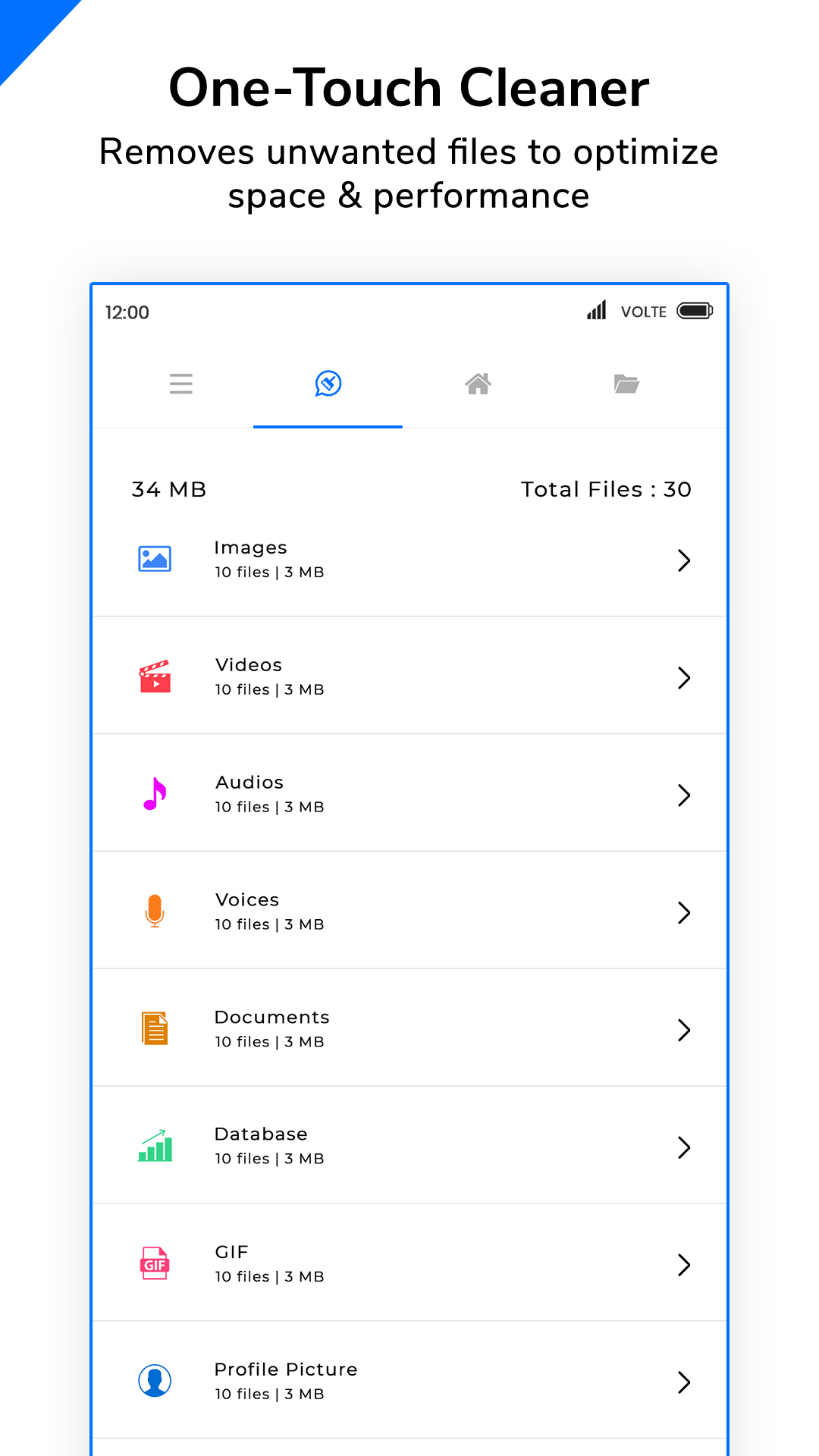Tap the red Videos clapperboard icon
Viewport: 819px width, 1456px height.
[155, 676]
